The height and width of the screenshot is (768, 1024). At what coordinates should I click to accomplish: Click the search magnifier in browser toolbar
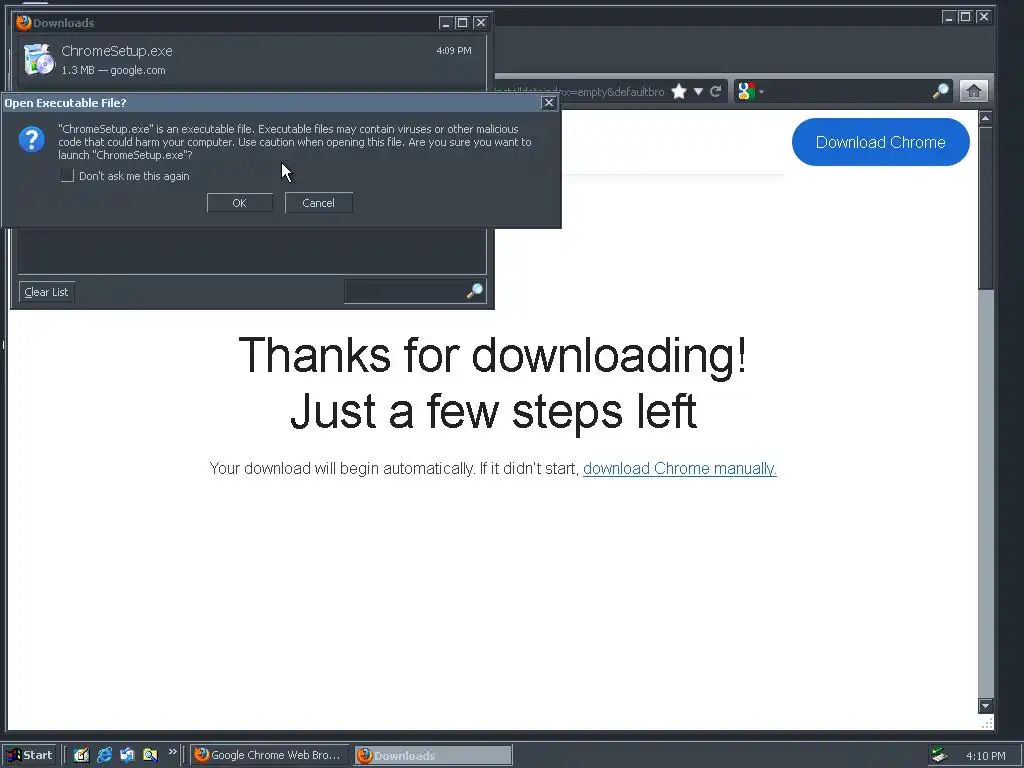tap(940, 91)
